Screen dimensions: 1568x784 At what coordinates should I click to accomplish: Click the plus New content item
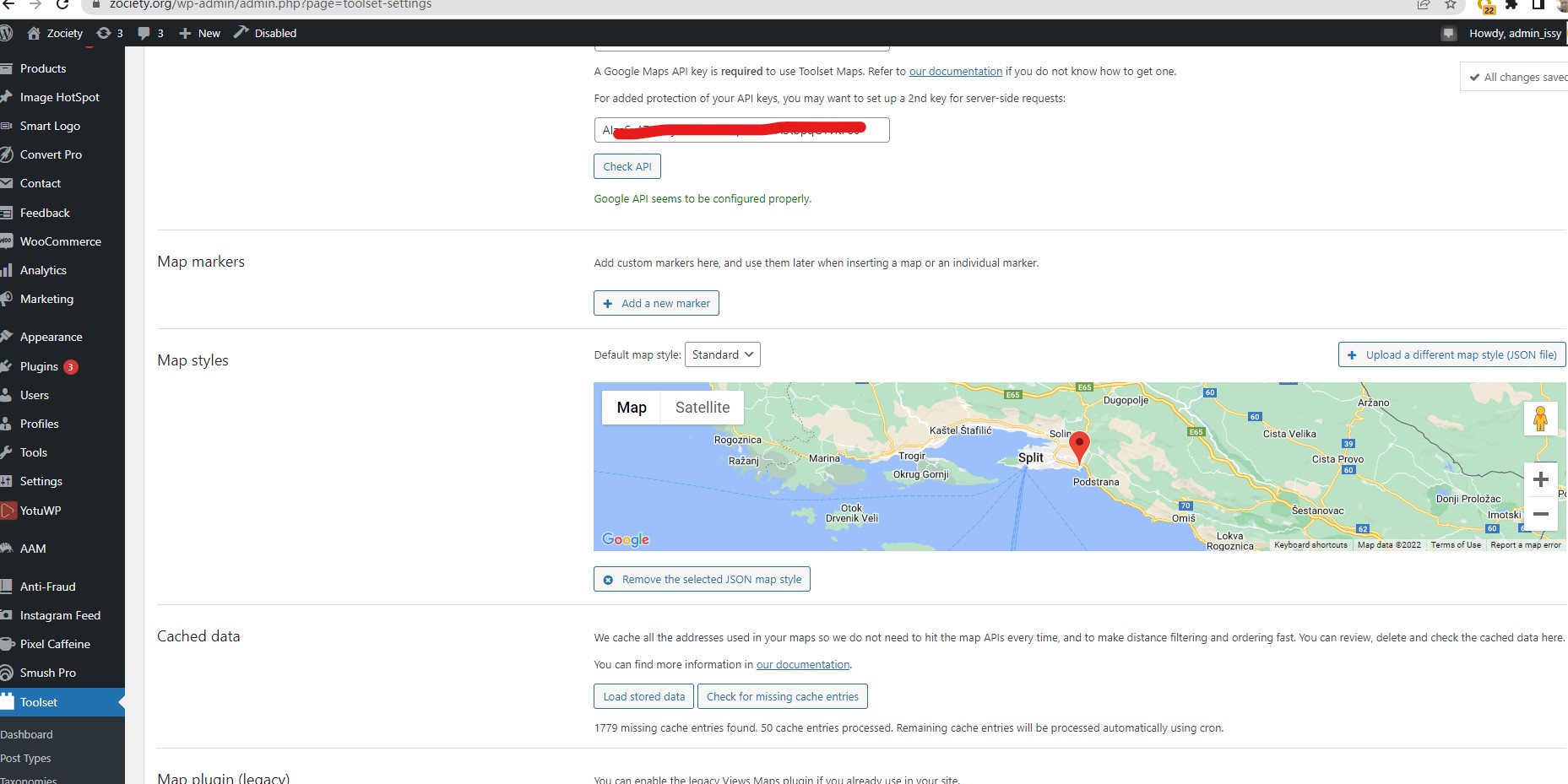tap(199, 33)
